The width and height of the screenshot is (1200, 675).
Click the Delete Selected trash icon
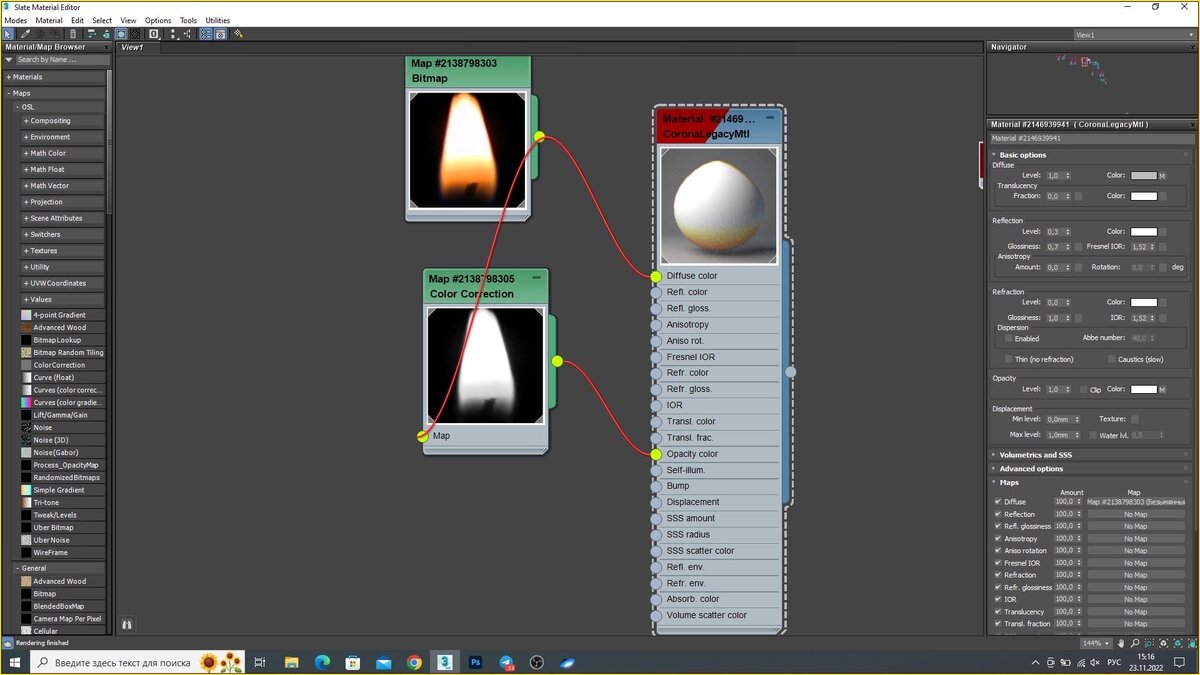tap(73, 33)
